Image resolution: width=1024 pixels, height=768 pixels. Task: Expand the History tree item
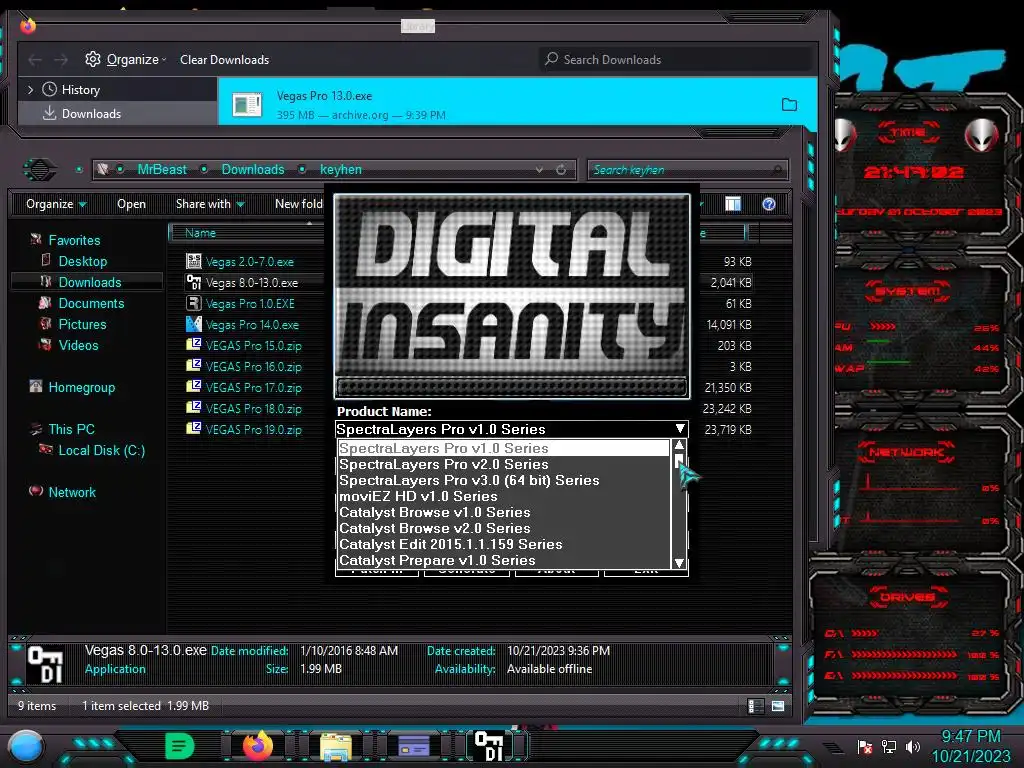coord(30,89)
